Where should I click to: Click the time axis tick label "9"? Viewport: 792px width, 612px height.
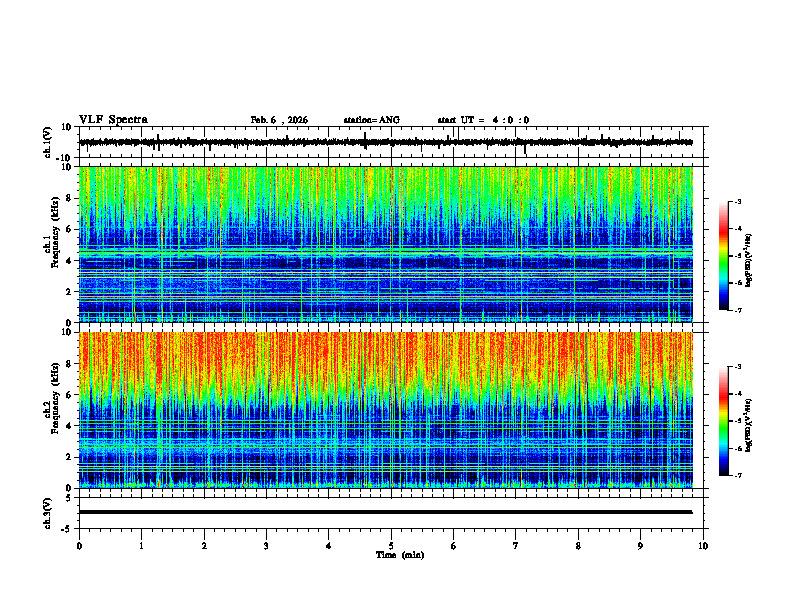point(640,546)
